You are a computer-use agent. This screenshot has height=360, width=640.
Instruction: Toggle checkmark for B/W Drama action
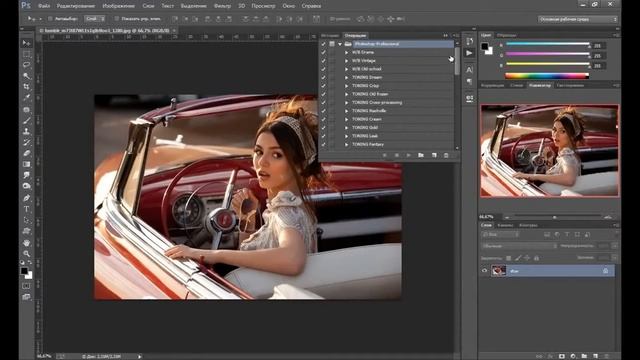[324, 52]
